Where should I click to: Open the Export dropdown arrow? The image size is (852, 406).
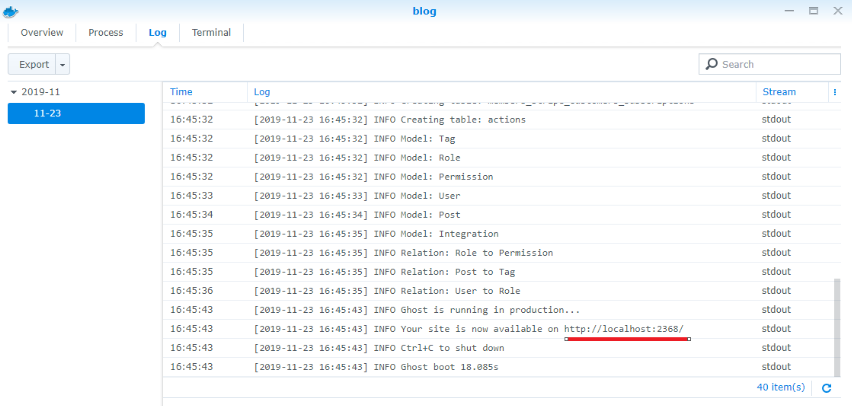click(62, 65)
